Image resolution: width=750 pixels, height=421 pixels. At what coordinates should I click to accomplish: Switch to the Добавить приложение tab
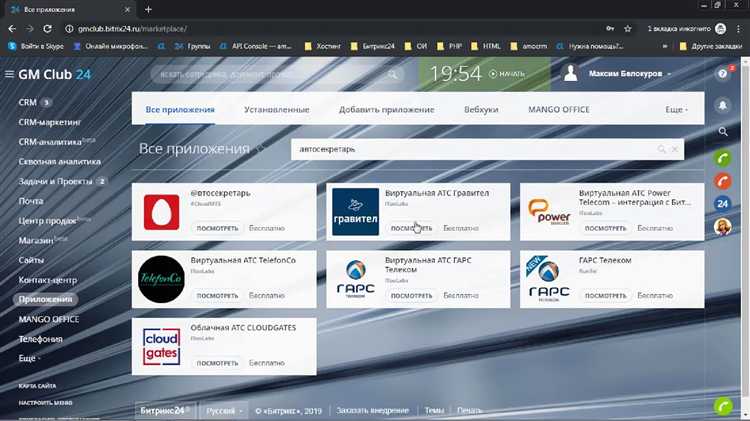coord(386,110)
